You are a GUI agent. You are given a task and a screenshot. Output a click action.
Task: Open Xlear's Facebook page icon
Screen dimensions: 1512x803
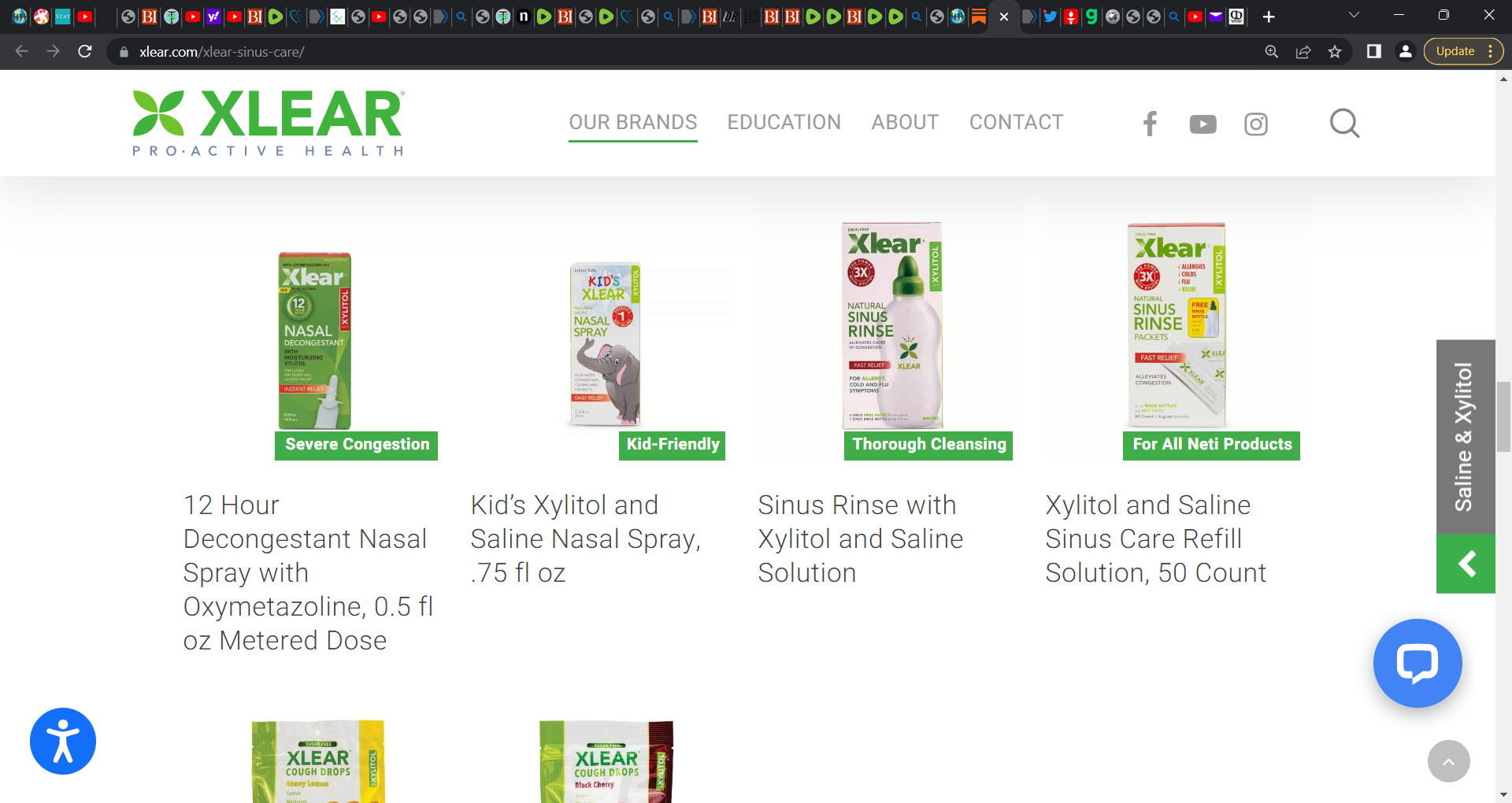point(1150,124)
